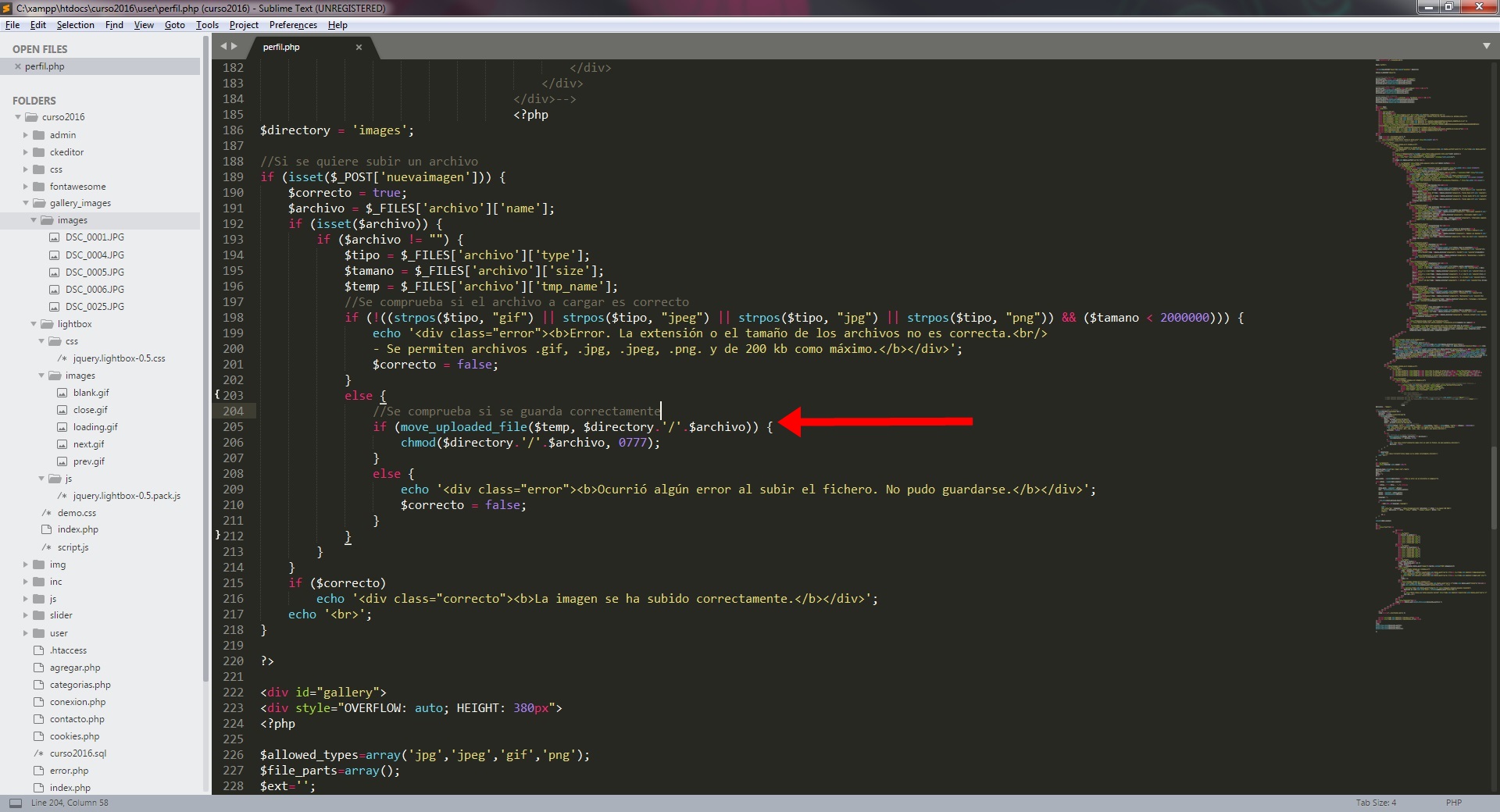This screenshot has width=1500, height=812.
Task: Click the side bar toggle icon in status bar
Action: (15, 803)
